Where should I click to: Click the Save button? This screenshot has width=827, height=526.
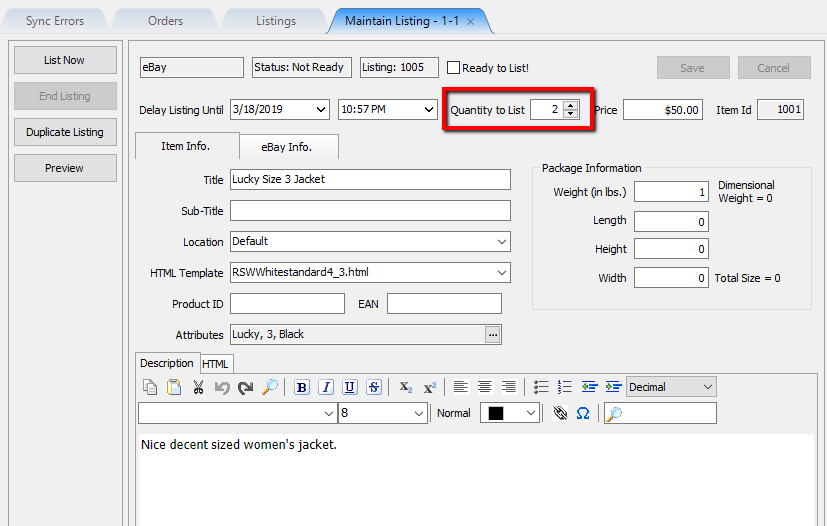[x=693, y=68]
